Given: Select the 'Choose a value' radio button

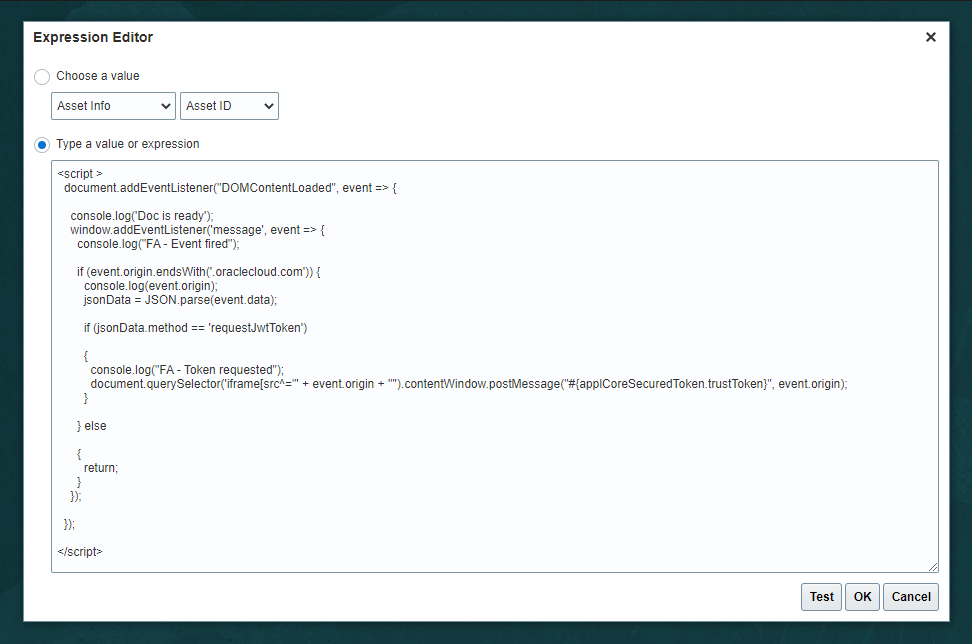Looking at the screenshot, I should 42,76.
